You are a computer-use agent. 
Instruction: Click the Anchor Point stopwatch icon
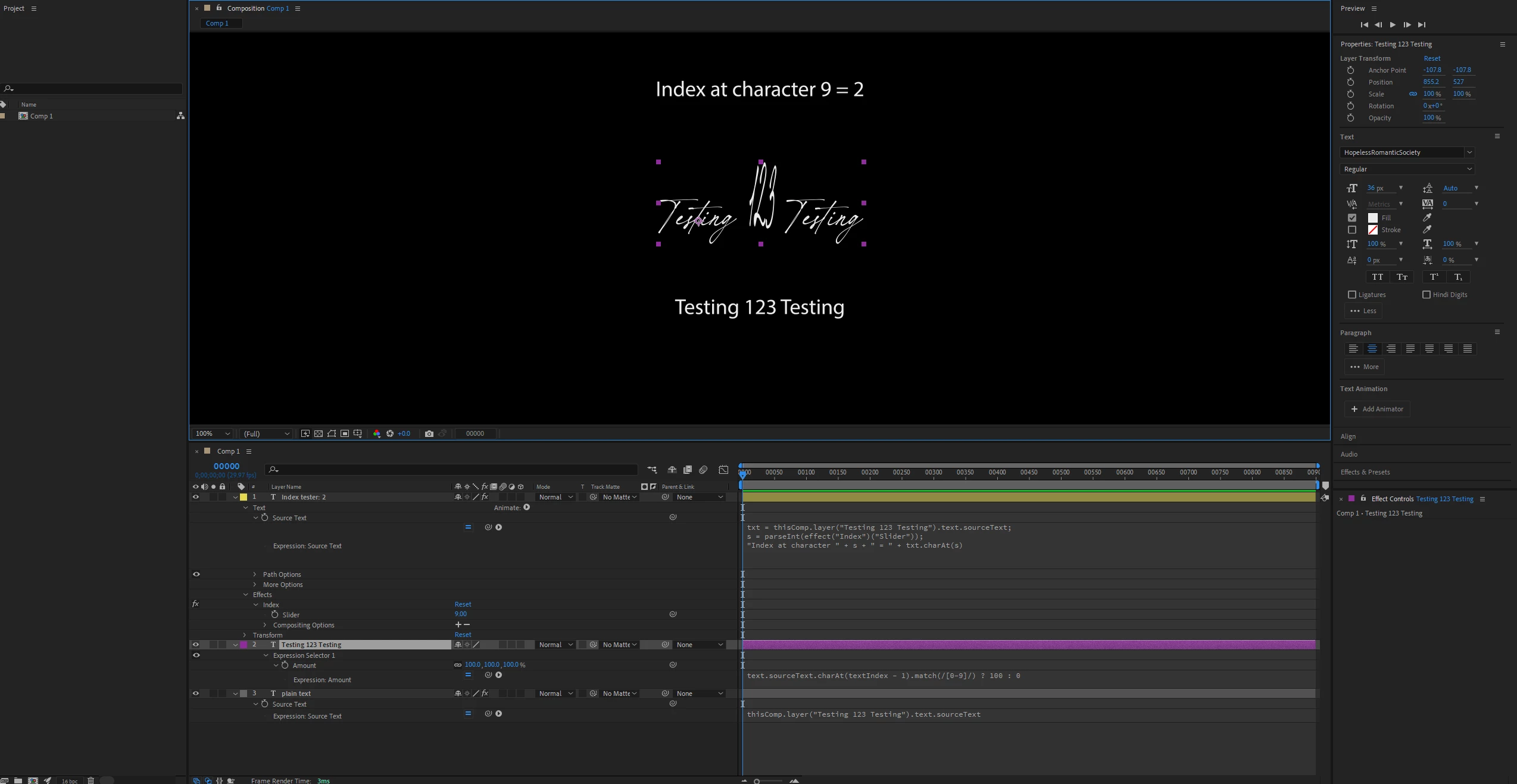(x=1350, y=70)
